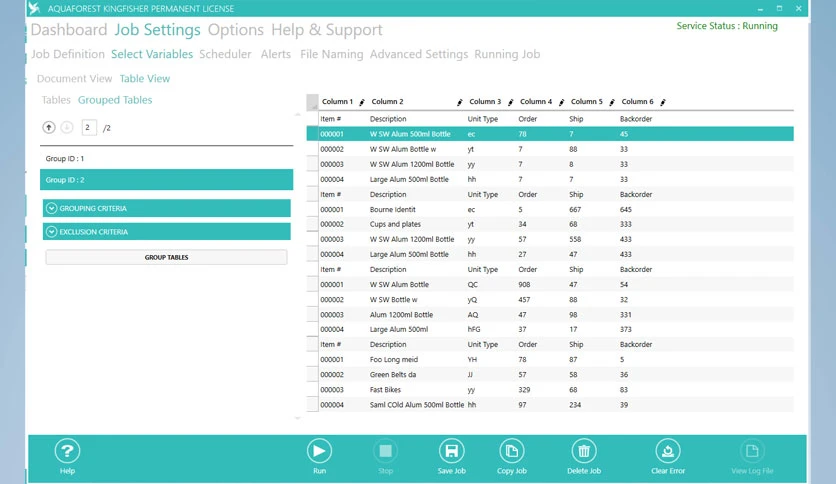
Task: Click the Clear Error icon
Action: click(x=668, y=451)
